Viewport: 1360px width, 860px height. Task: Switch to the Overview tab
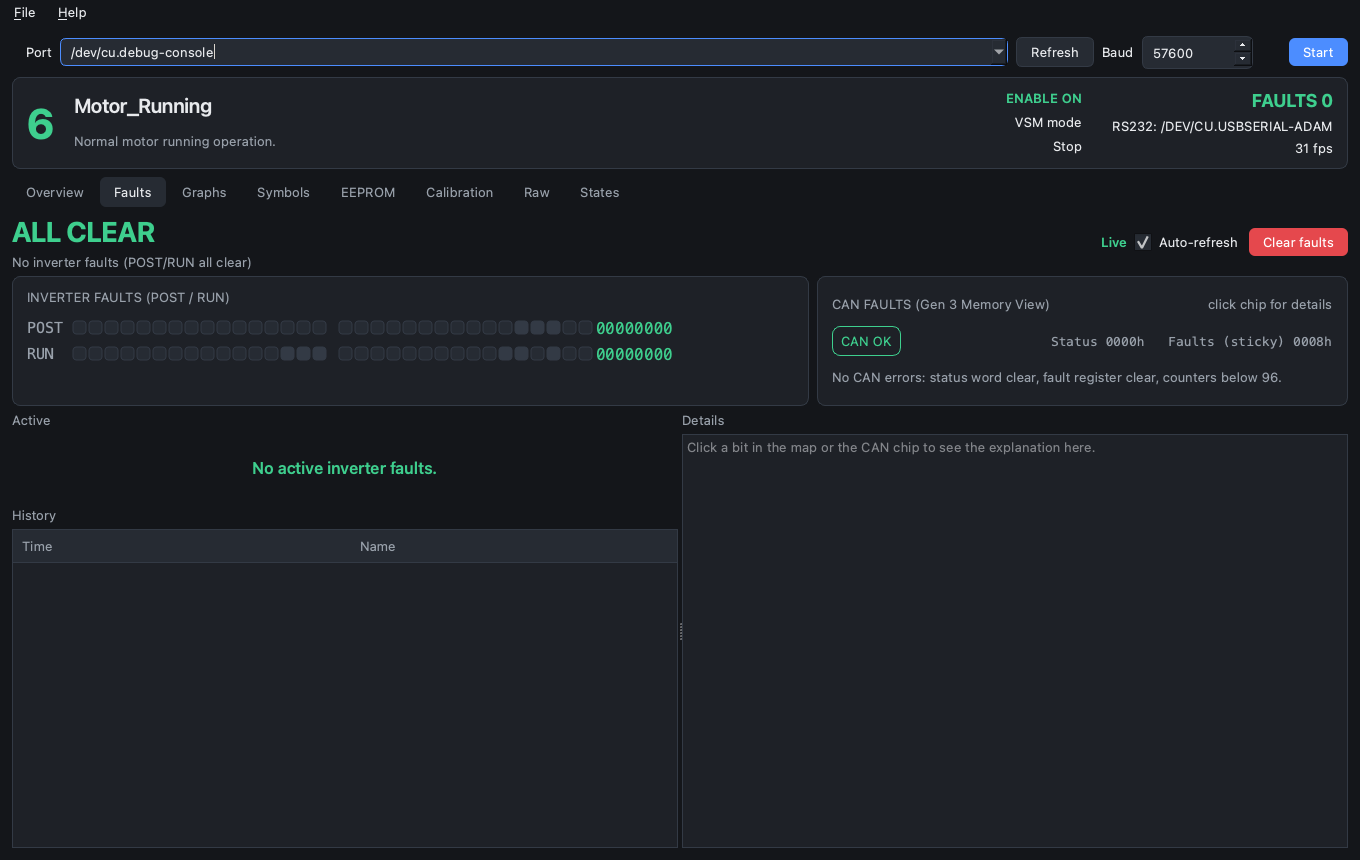[55, 192]
